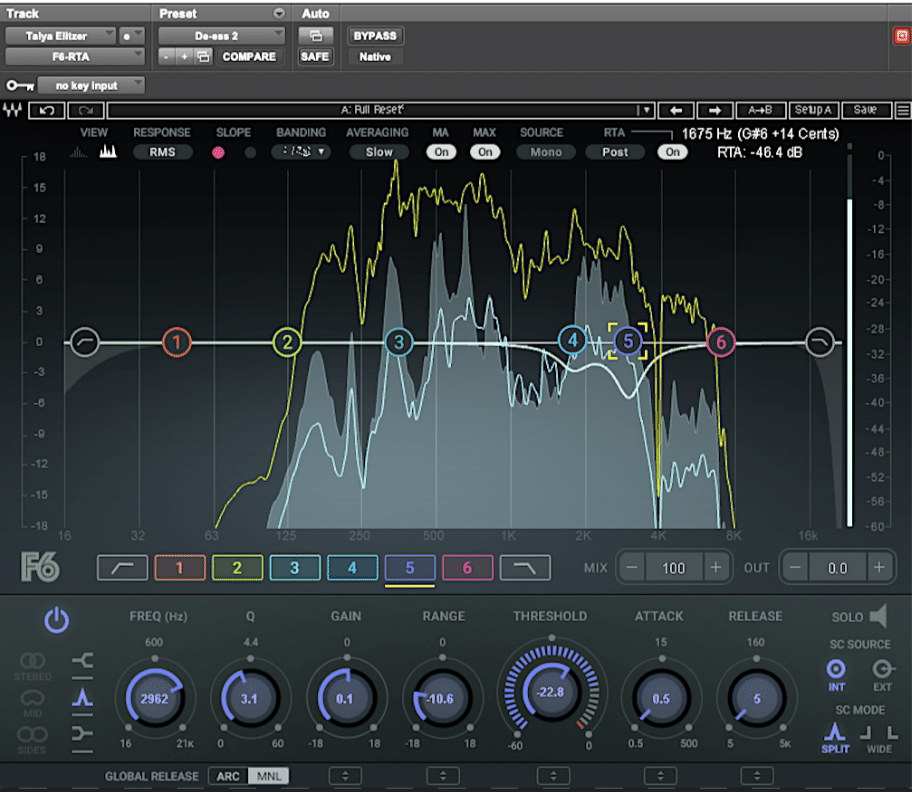
Task: Toggle the band power button
Action: tap(56, 620)
